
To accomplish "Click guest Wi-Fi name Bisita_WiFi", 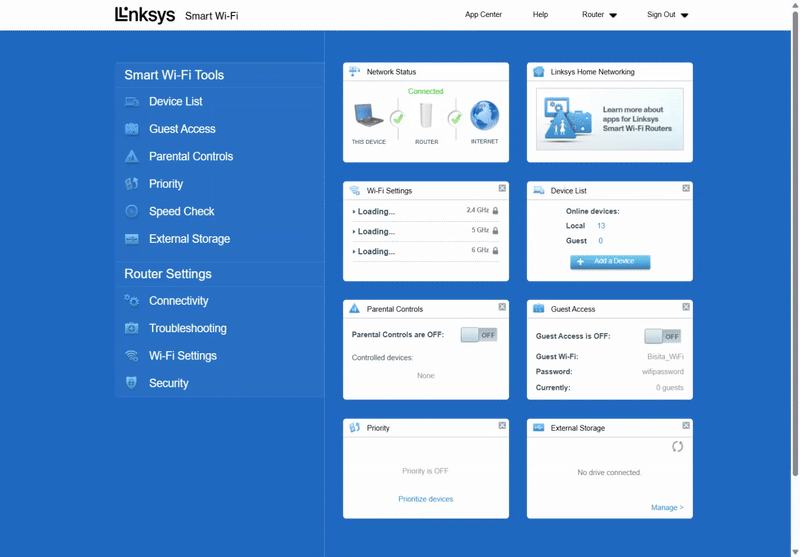I will click(x=665, y=357).
